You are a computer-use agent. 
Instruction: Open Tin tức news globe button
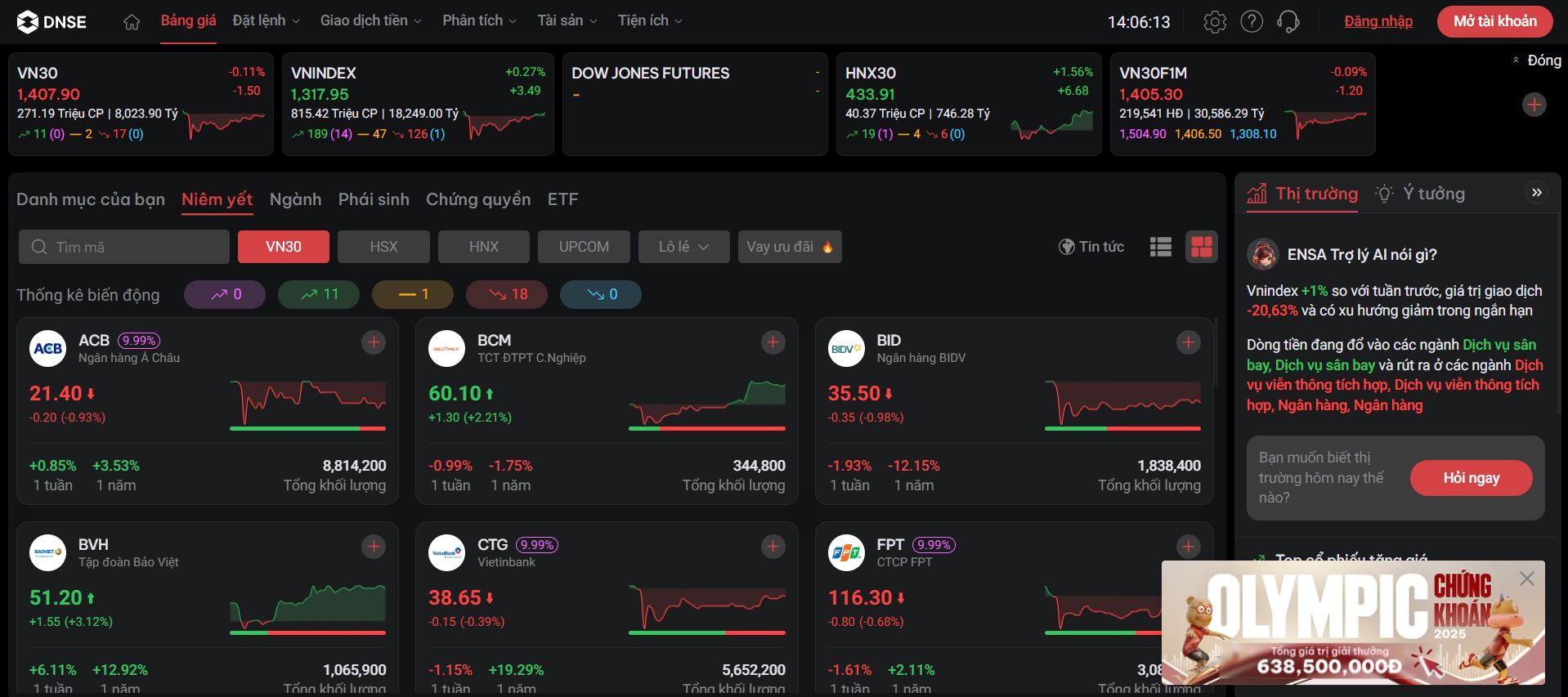pos(1091,247)
